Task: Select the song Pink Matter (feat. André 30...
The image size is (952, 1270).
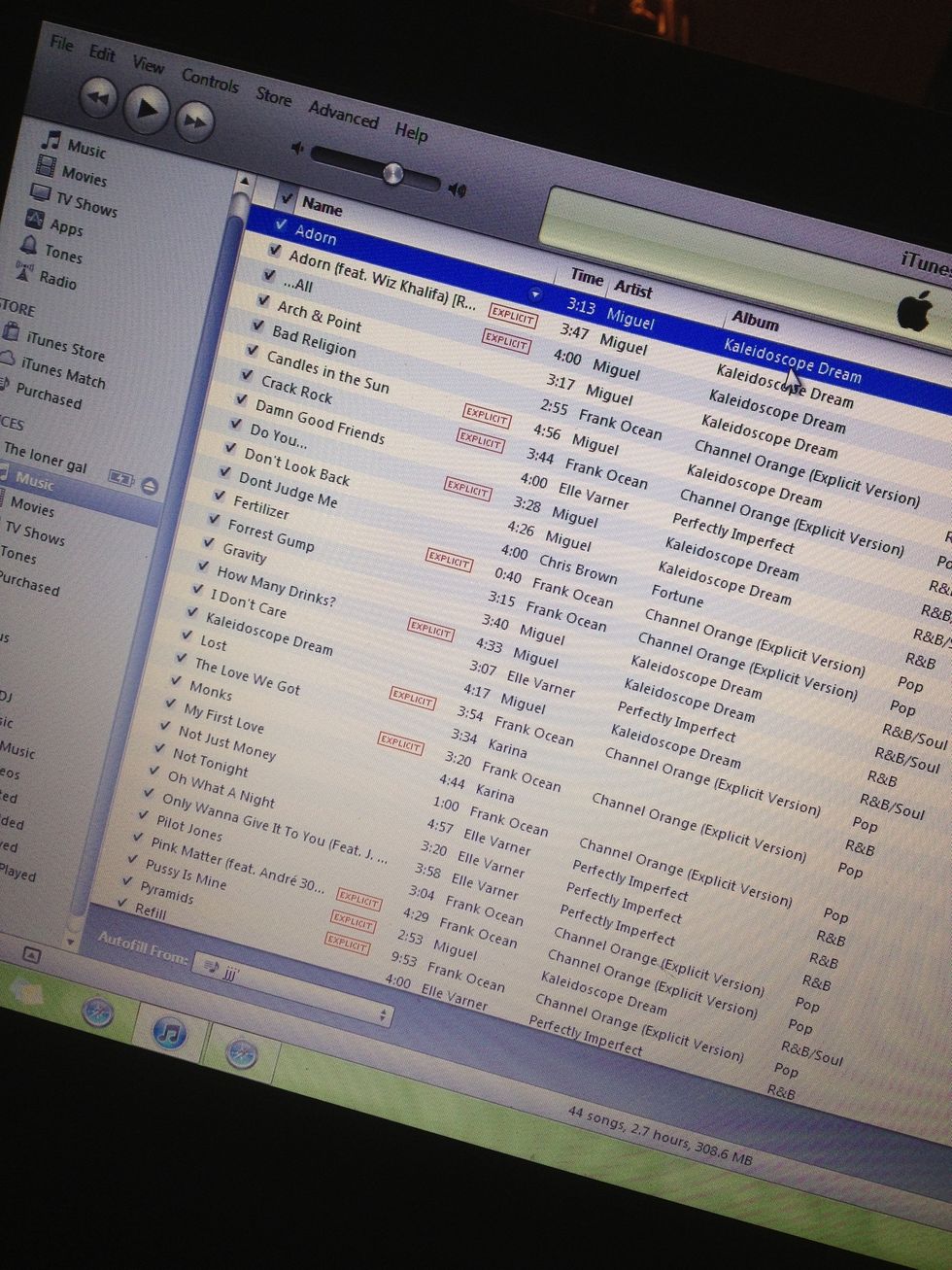Action: pyautogui.click(x=238, y=865)
